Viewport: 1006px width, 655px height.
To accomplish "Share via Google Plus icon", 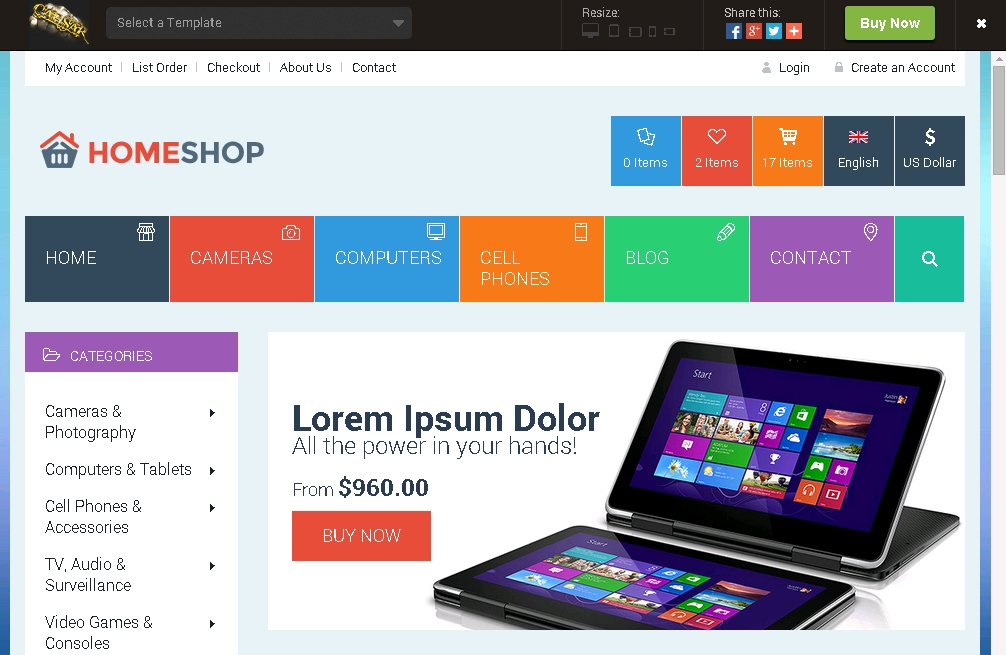I will click(x=754, y=31).
